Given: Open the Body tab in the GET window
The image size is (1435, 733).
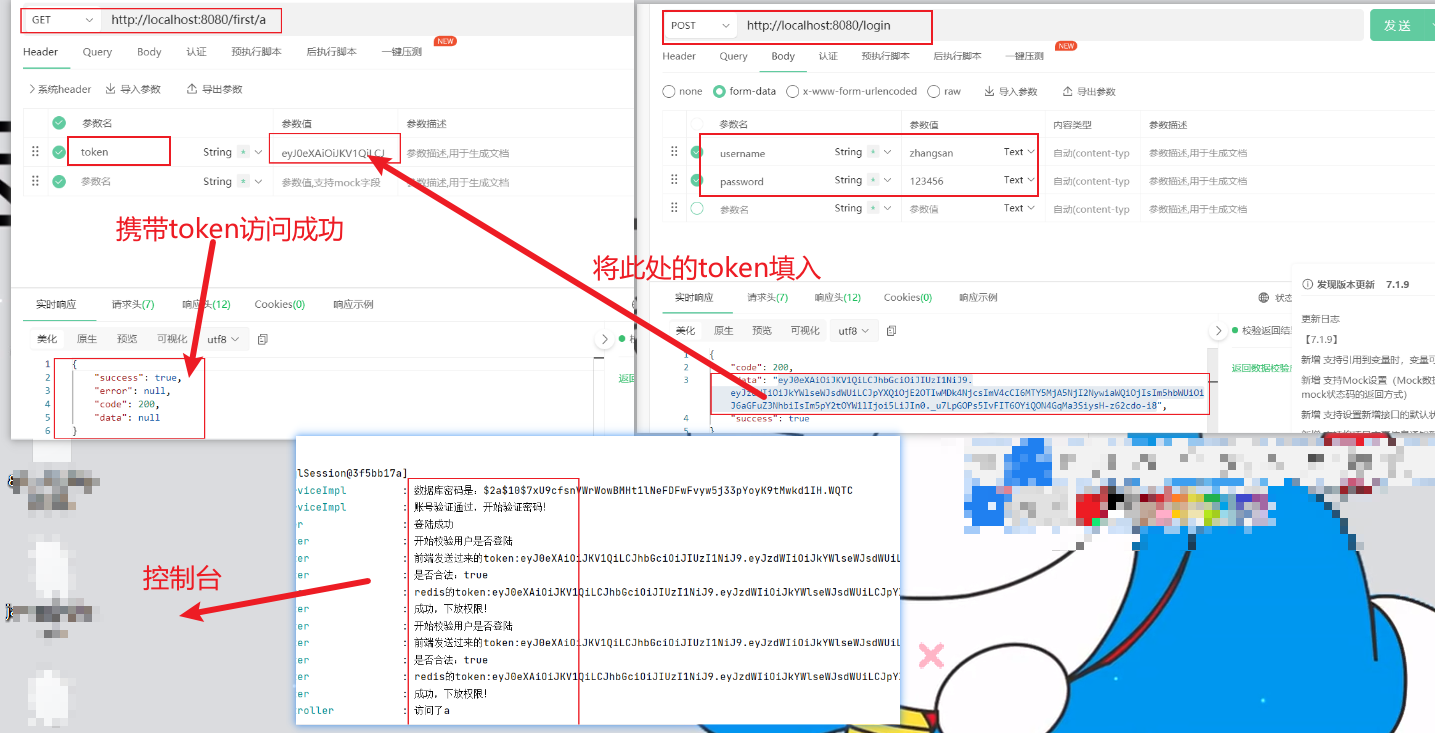Looking at the screenshot, I should (149, 52).
